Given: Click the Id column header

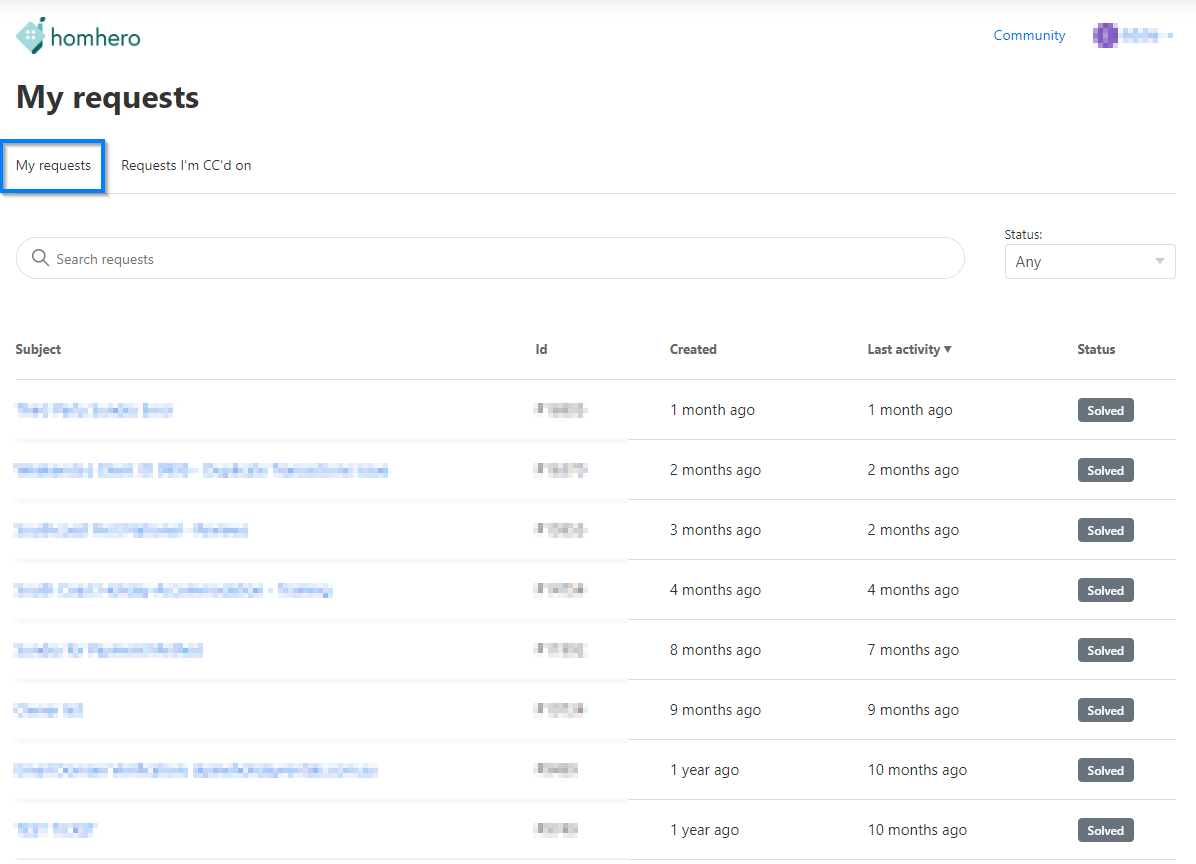Looking at the screenshot, I should click(x=541, y=349).
